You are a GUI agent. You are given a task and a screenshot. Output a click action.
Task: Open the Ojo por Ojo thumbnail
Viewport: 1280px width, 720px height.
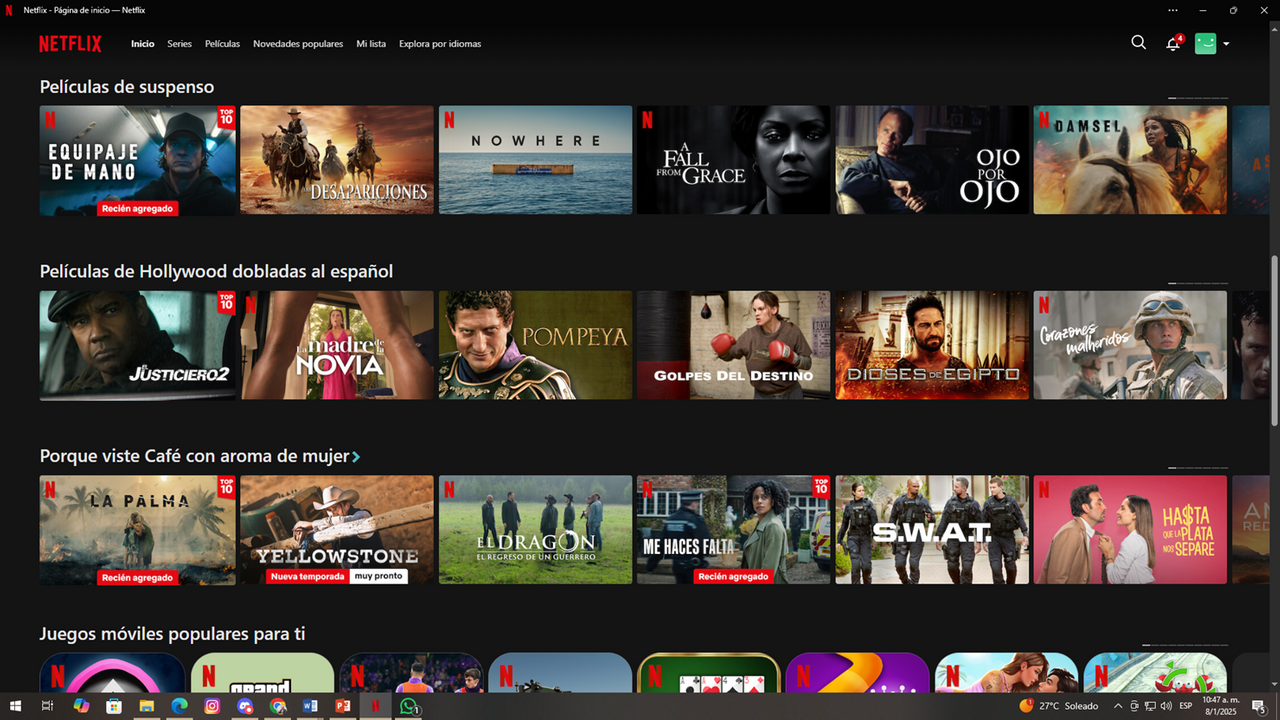coord(932,160)
